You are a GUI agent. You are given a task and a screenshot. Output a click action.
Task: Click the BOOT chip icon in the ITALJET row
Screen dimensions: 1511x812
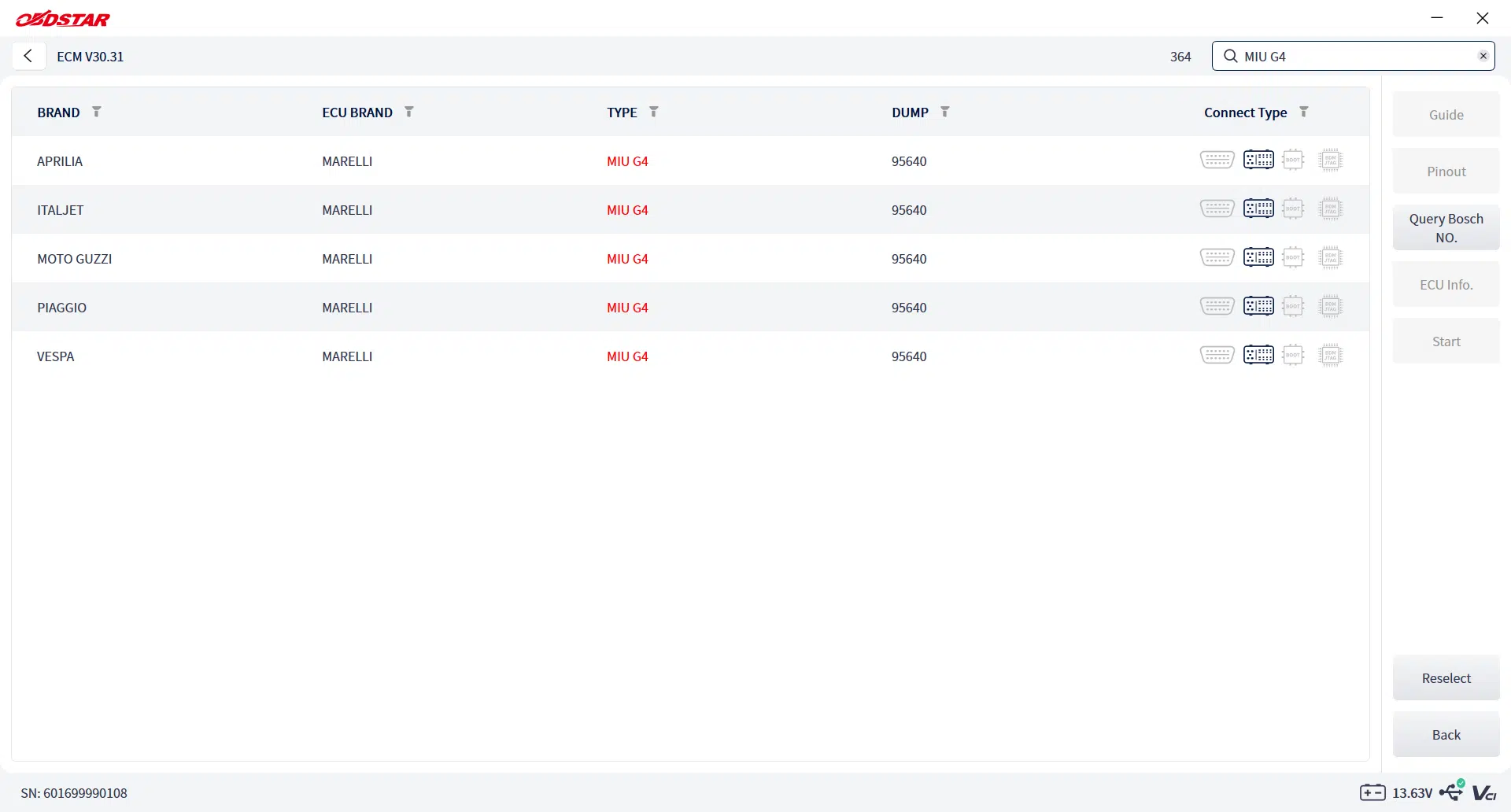[1293, 209]
